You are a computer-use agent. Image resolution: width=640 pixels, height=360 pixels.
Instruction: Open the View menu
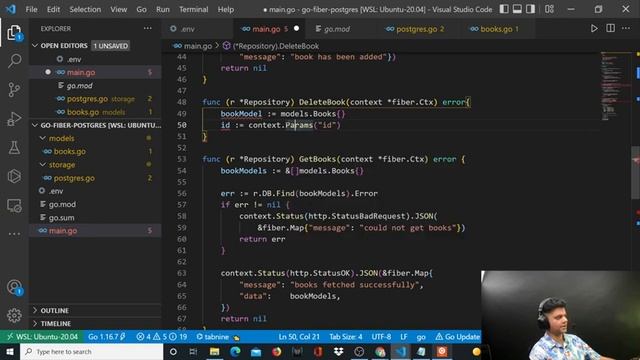coord(118,9)
